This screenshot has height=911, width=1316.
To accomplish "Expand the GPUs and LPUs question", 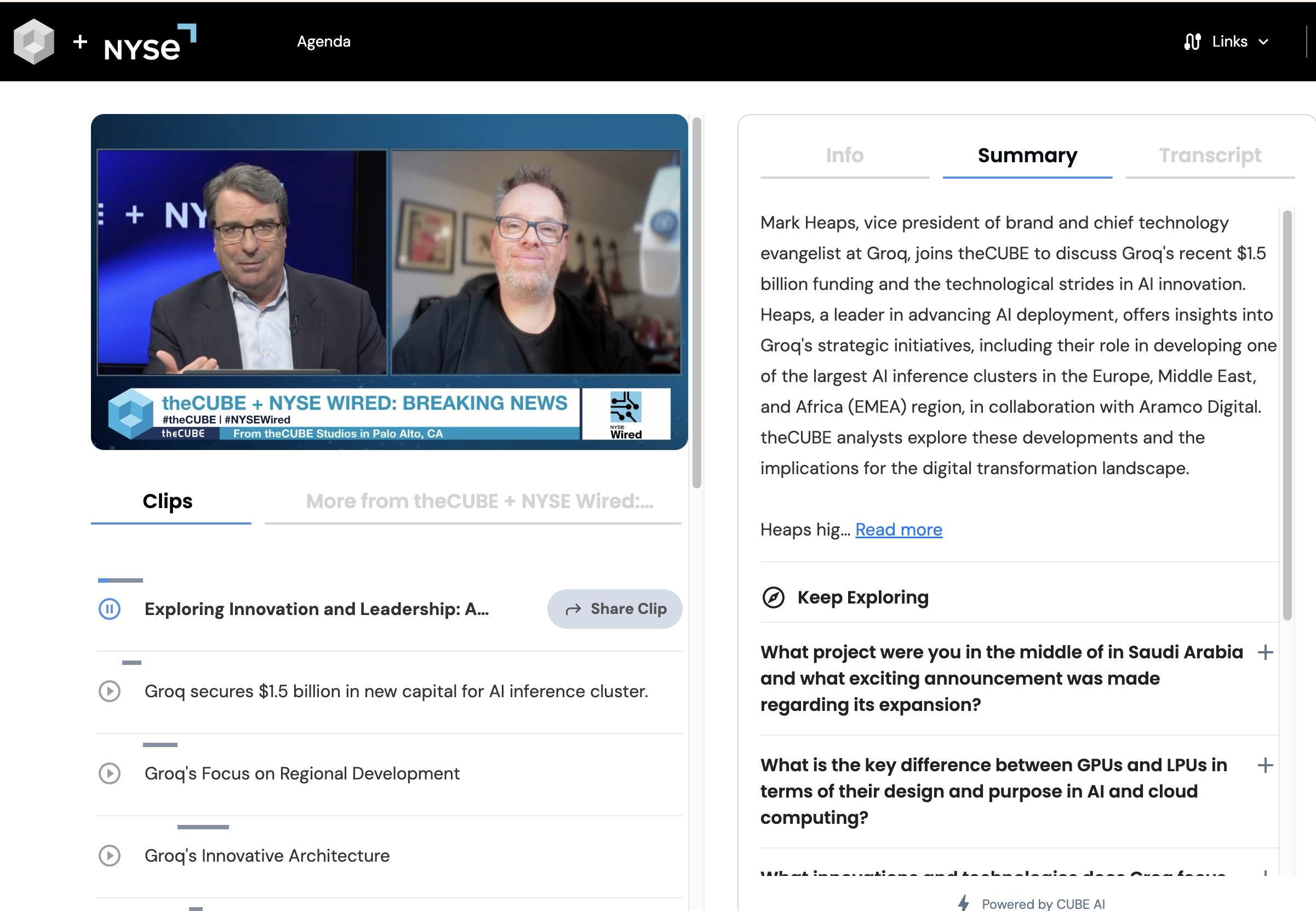I will click(1265, 765).
